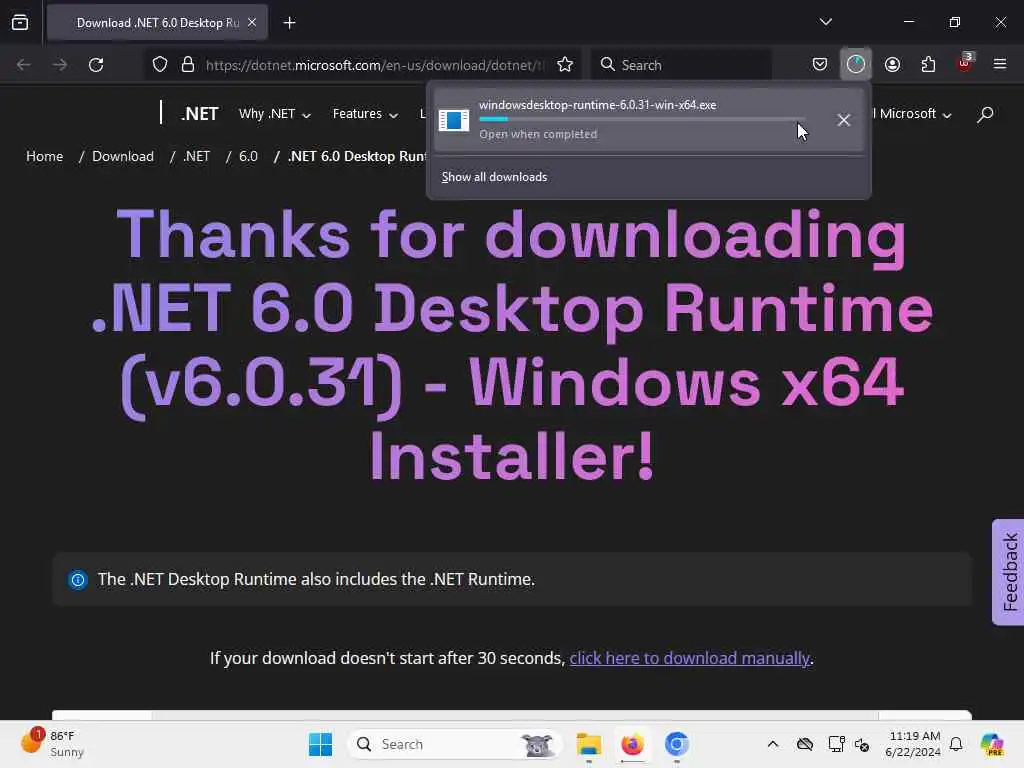Click the taskbar Search box
The width and height of the screenshot is (1024, 768).
point(455,744)
